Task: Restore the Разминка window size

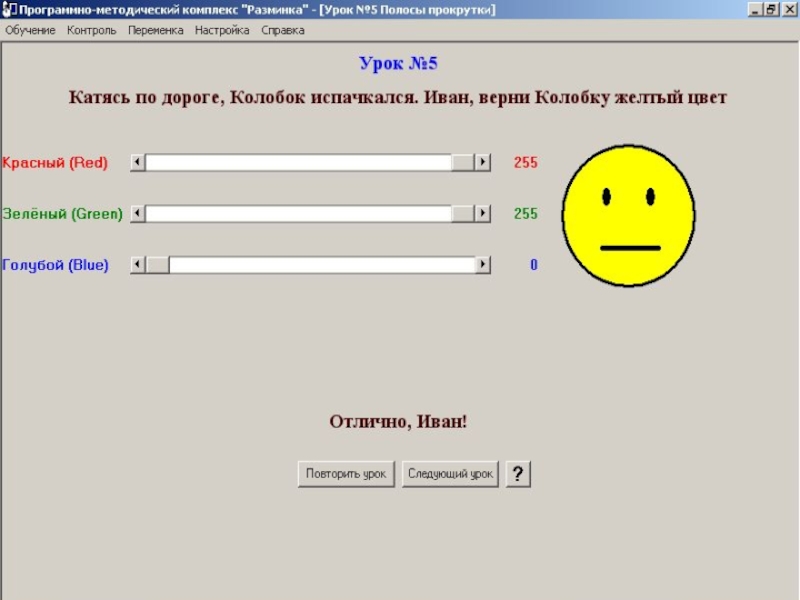Action: click(x=771, y=9)
